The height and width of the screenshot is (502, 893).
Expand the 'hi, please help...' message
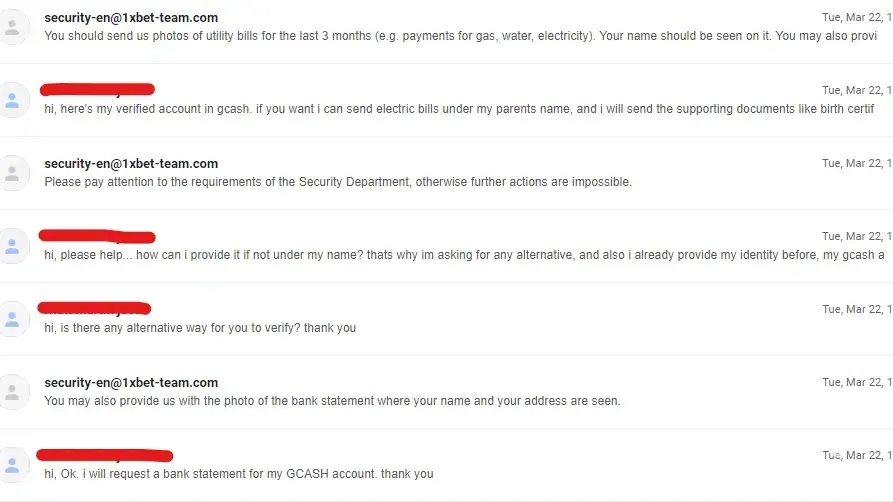point(460,255)
